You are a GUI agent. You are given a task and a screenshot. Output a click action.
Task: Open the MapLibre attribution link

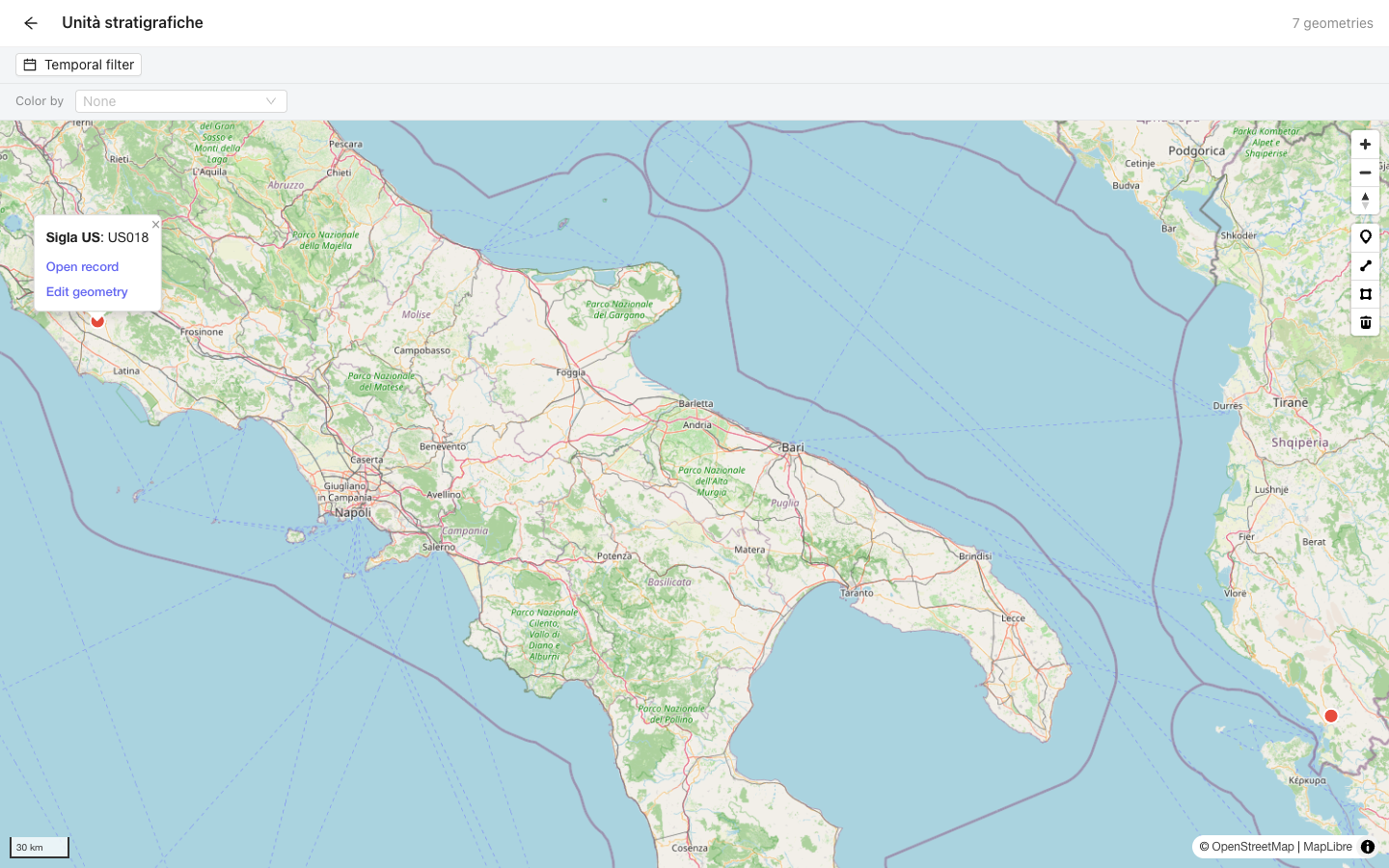(x=1327, y=847)
